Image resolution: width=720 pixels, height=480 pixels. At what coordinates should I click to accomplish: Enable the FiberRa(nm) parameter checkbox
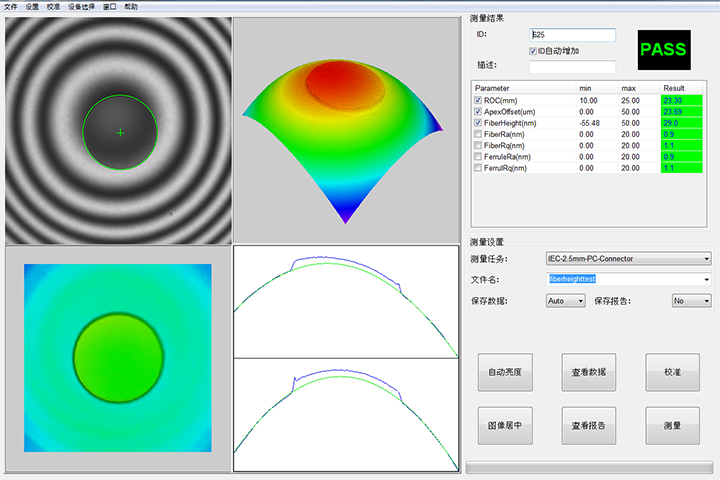coord(478,134)
